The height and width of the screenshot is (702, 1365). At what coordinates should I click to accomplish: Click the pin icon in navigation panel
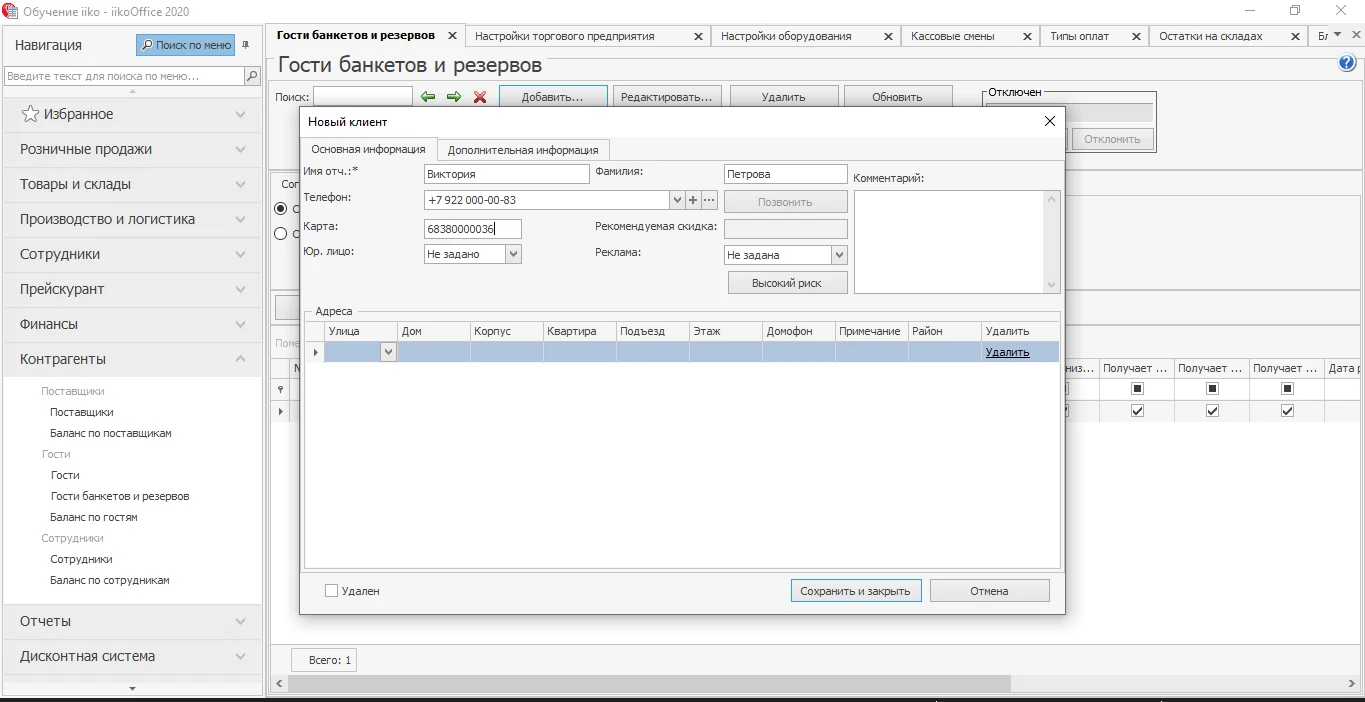[x=246, y=45]
